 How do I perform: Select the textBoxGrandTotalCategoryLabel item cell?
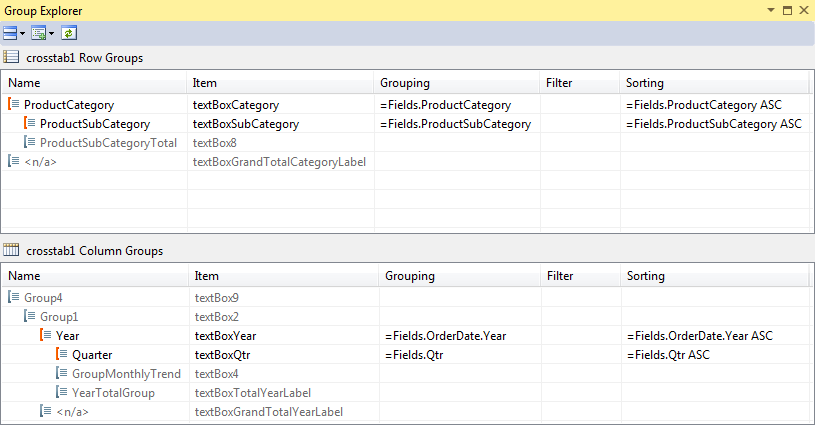pos(280,162)
